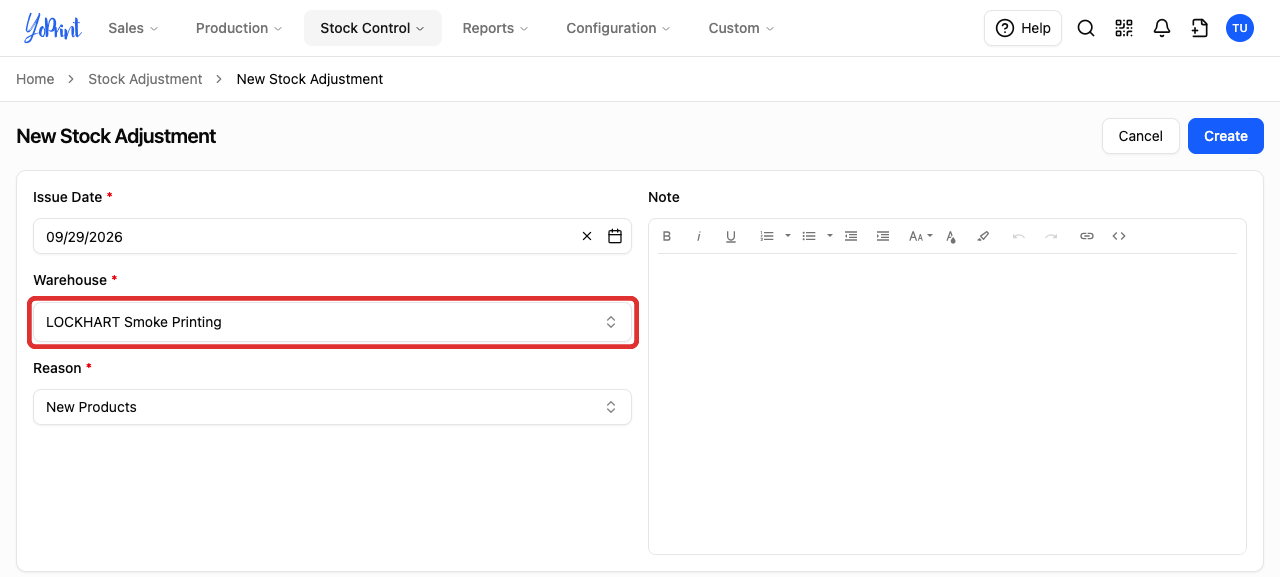
Task: Open the numbered list style dropdown arrow
Action: [x=788, y=236]
